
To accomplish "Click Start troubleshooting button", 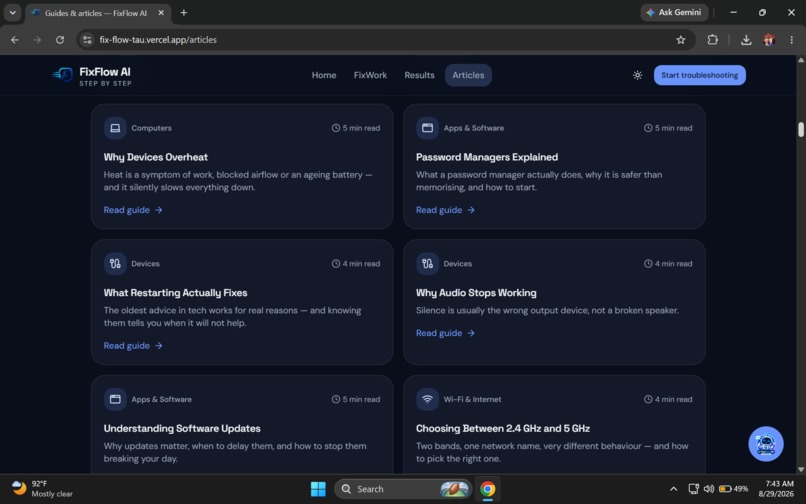I will pos(700,75).
